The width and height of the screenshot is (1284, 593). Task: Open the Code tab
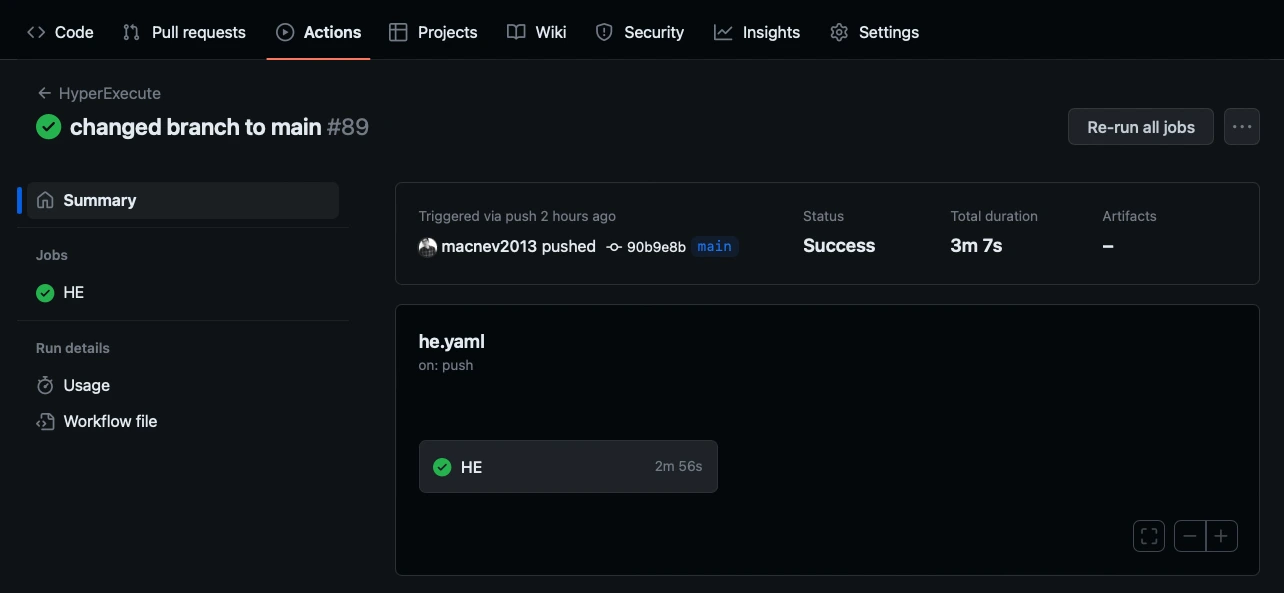tap(60, 32)
